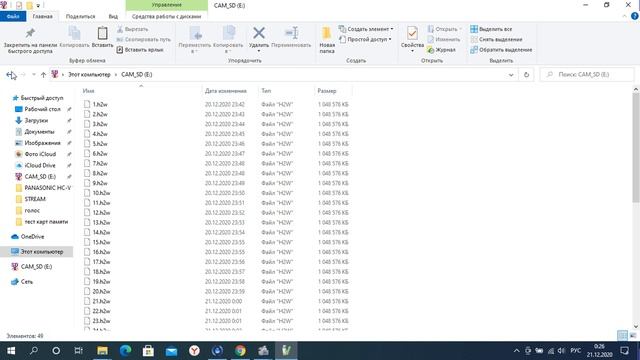The image size is (640, 360).
Task: Click Deselect (Снять выделение)
Action: click(496, 40)
